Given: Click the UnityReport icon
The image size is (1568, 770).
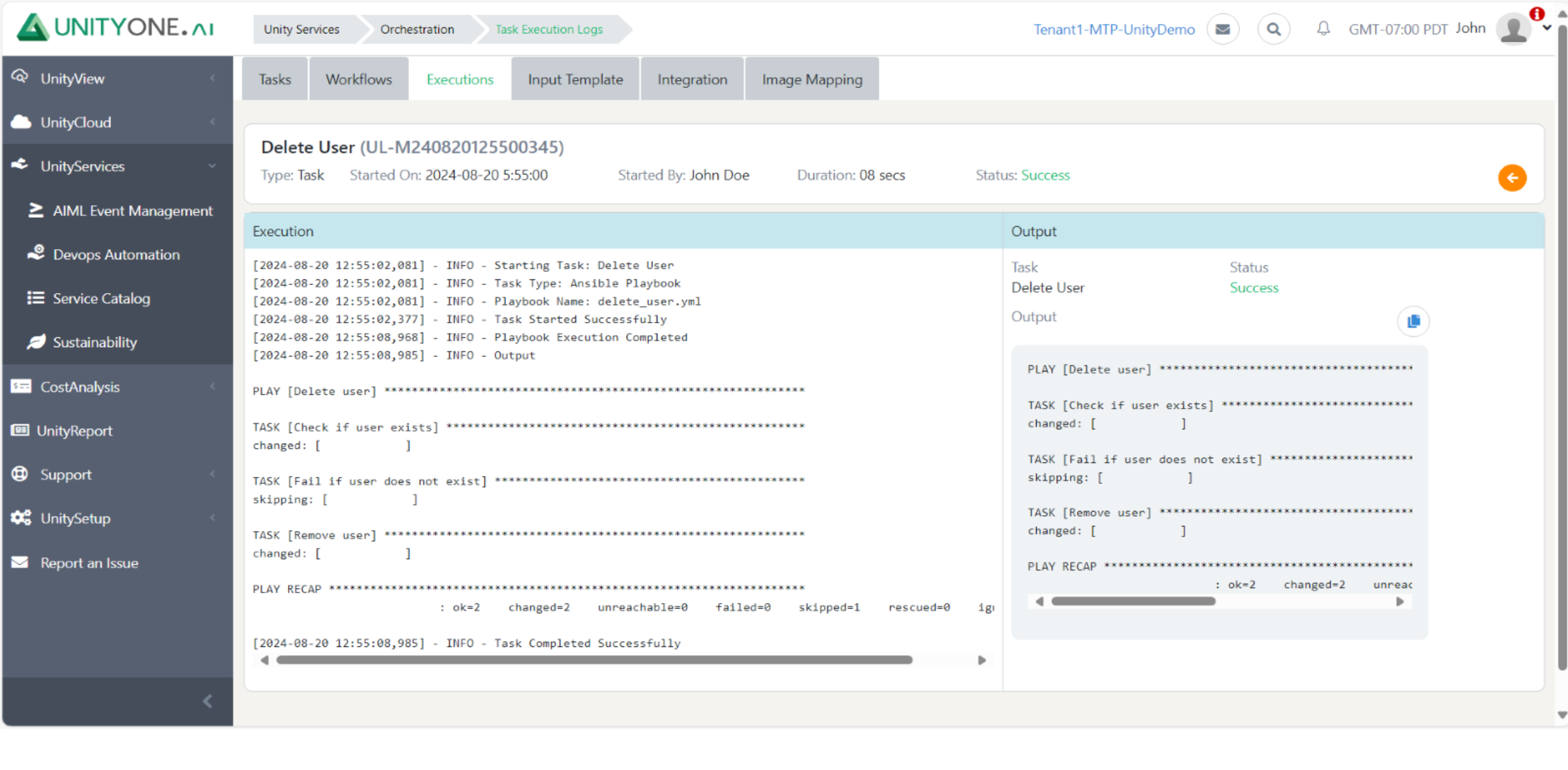Looking at the screenshot, I should click(x=20, y=430).
